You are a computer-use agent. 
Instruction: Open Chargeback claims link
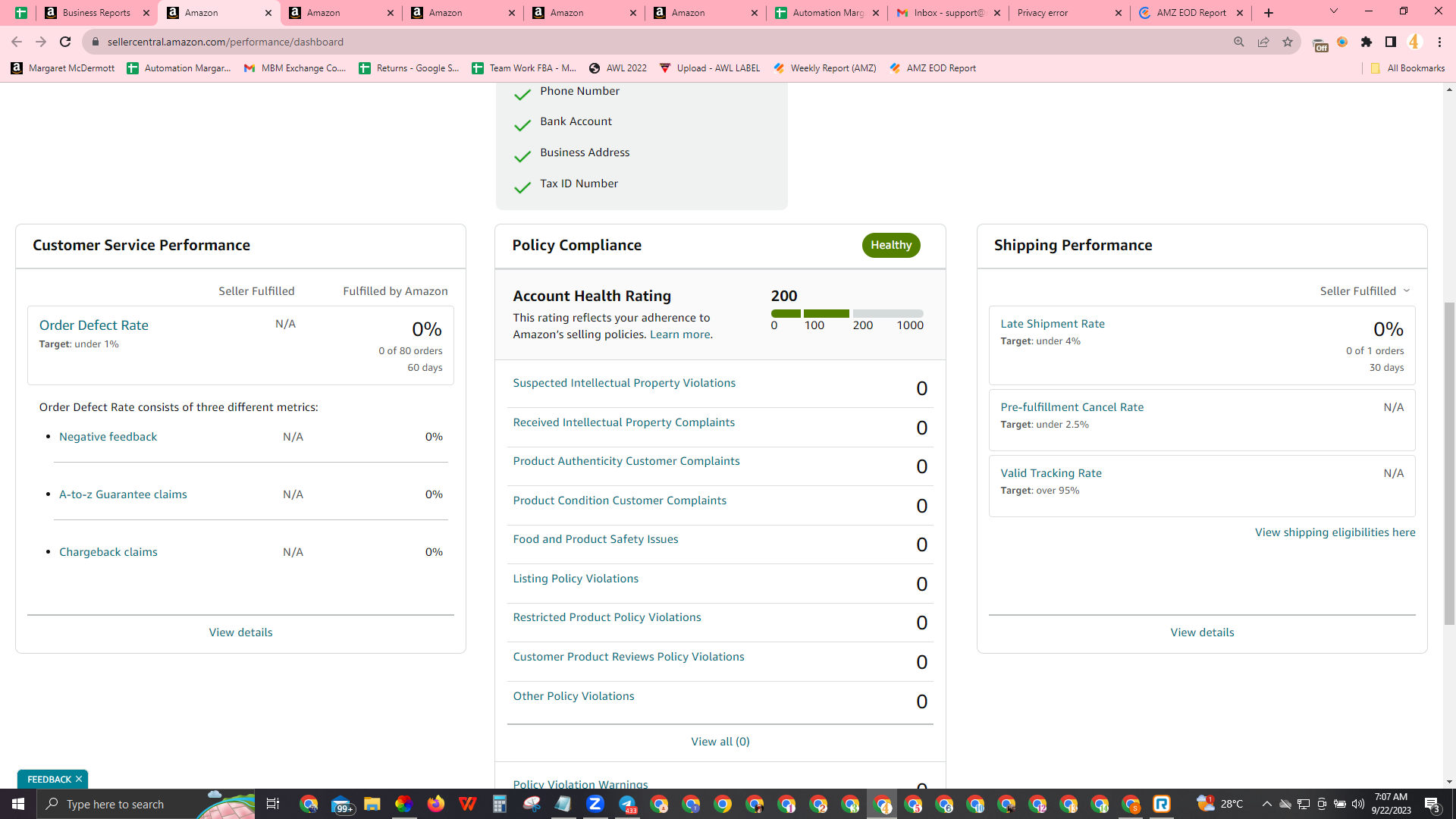pyautogui.click(x=108, y=552)
